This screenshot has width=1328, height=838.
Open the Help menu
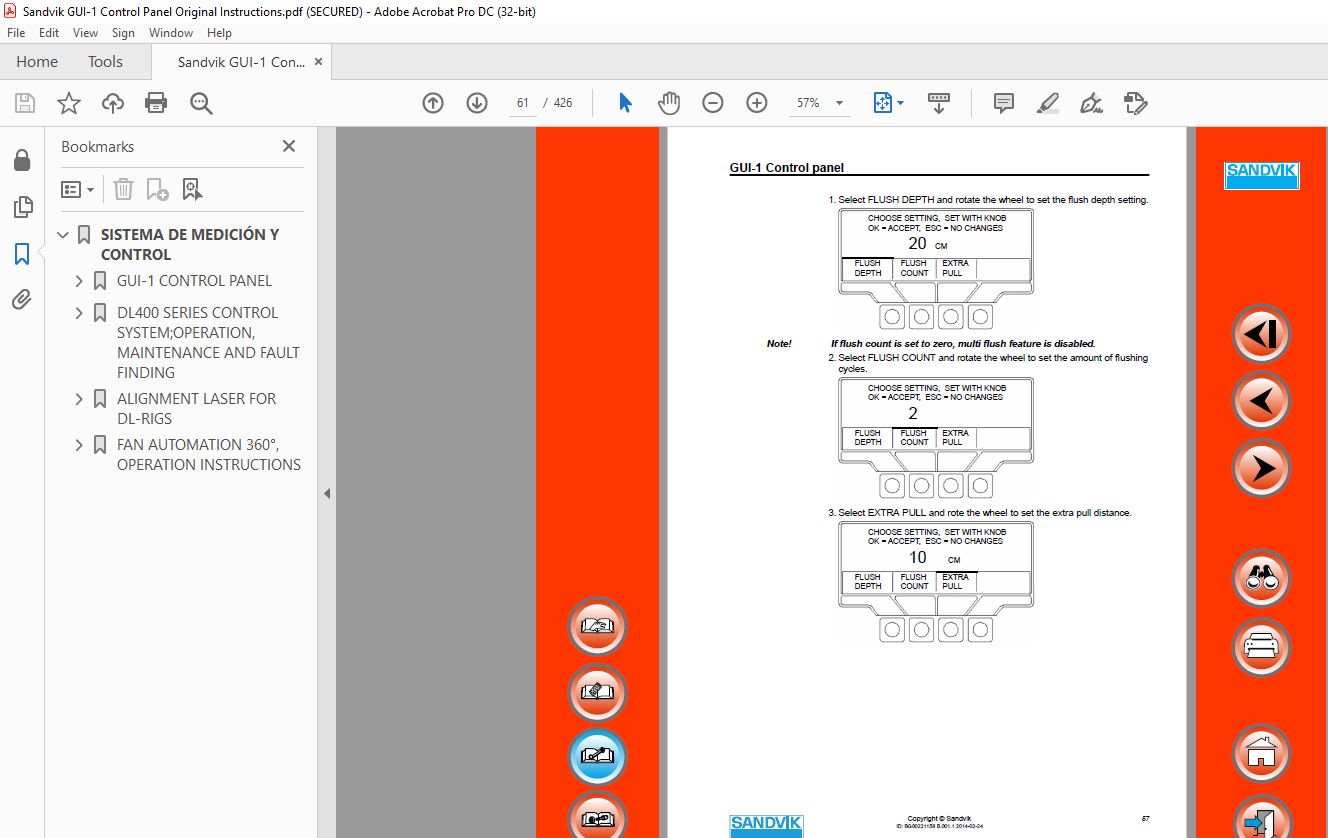(x=219, y=33)
